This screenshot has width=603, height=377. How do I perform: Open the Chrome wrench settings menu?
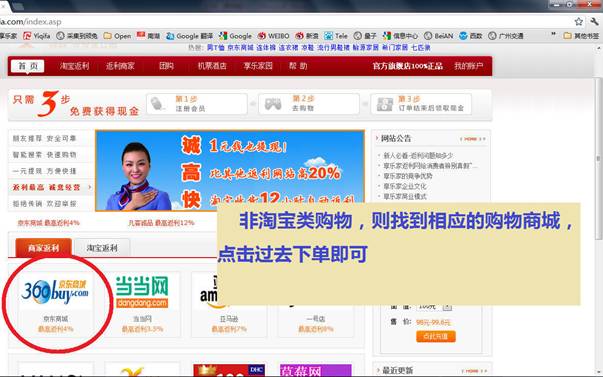click(x=594, y=22)
